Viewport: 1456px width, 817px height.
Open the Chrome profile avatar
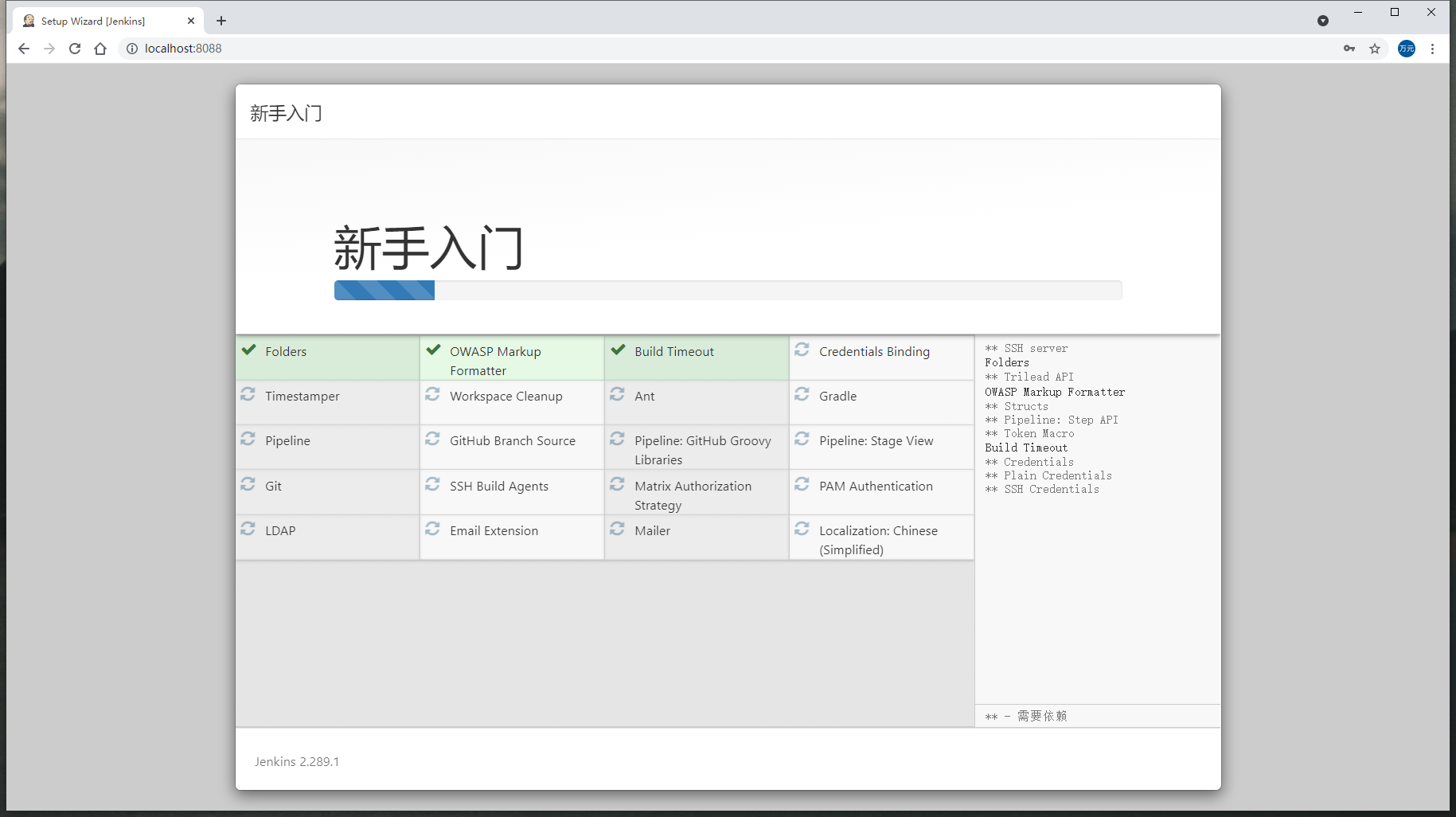(x=1407, y=49)
